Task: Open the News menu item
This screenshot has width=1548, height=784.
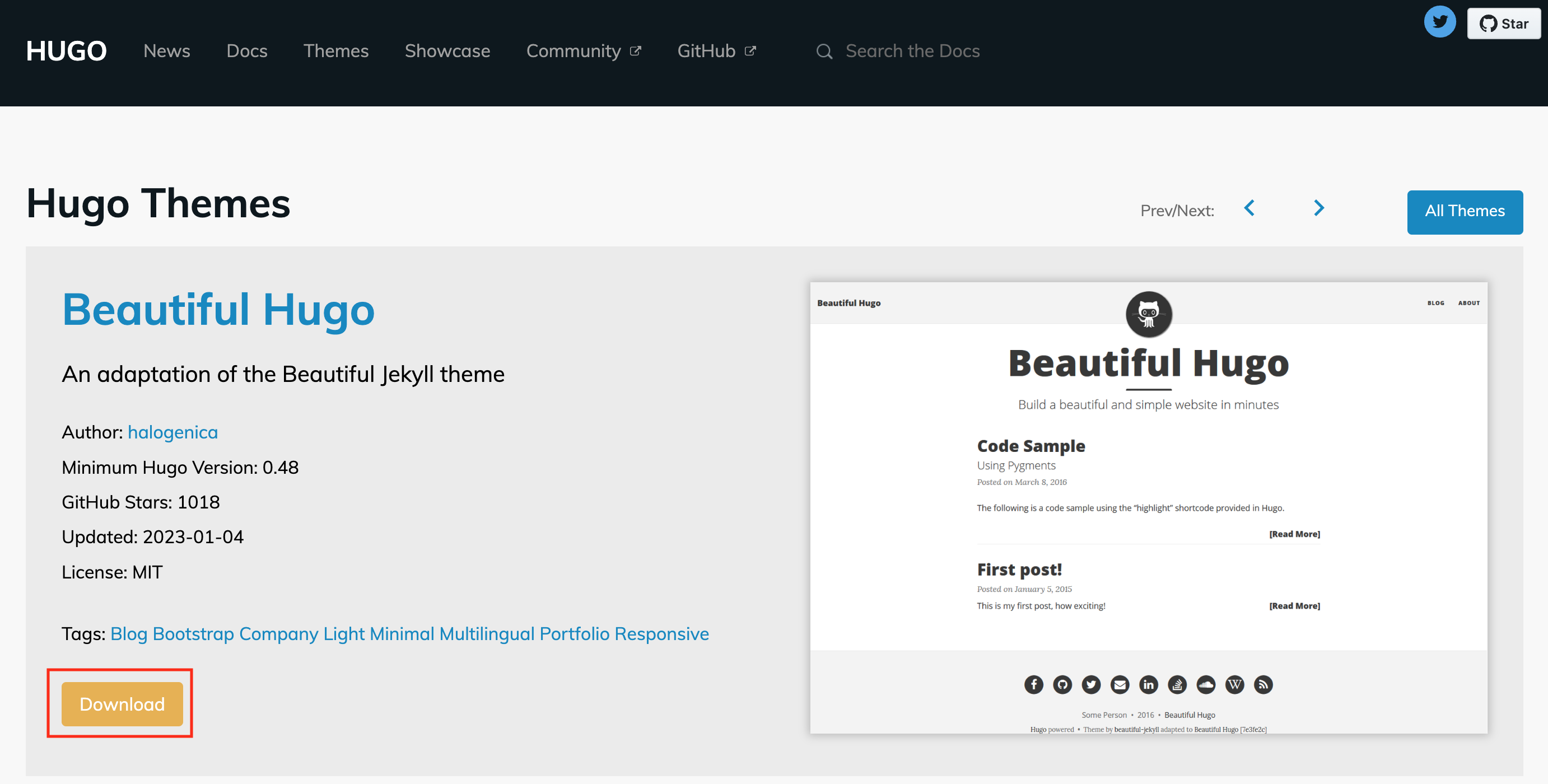Action: click(x=166, y=51)
